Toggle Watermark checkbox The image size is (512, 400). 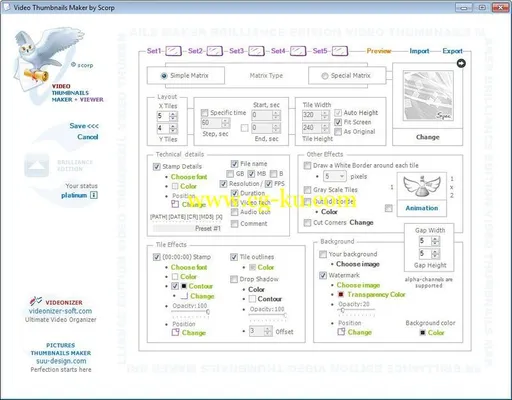point(323,275)
